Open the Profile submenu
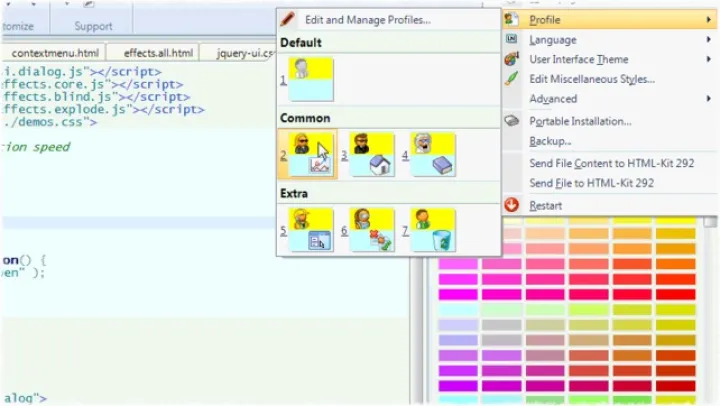Image resolution: width=720 pixels, height=406 pixels. pyautogui.click(x=609, y=20)
